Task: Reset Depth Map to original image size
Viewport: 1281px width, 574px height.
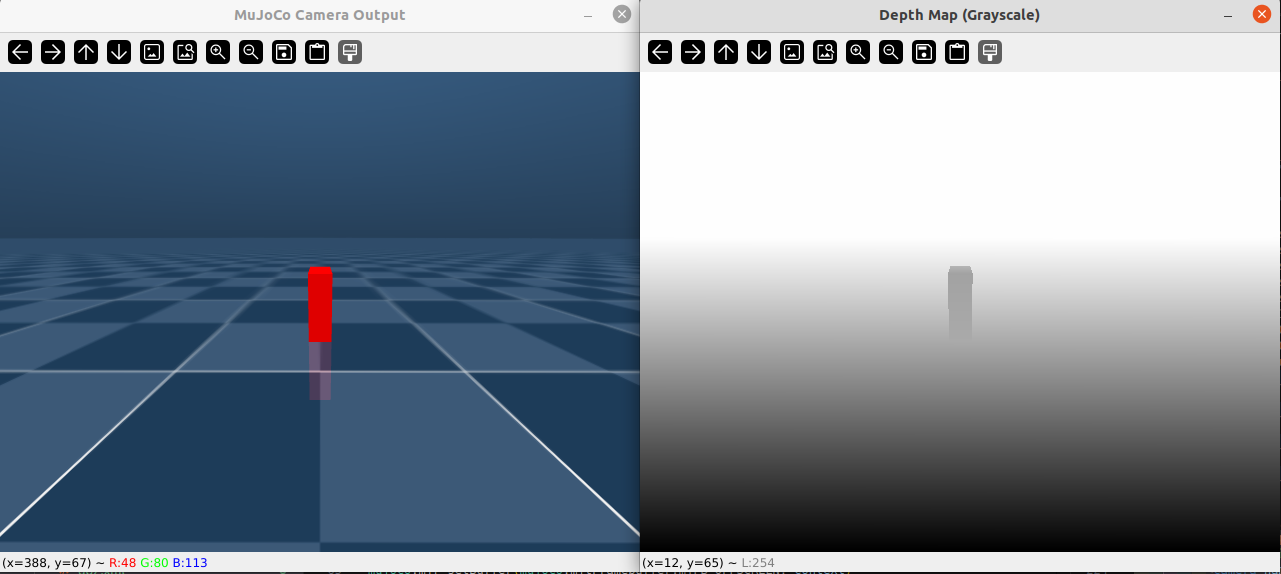Action: click(792, 52)
